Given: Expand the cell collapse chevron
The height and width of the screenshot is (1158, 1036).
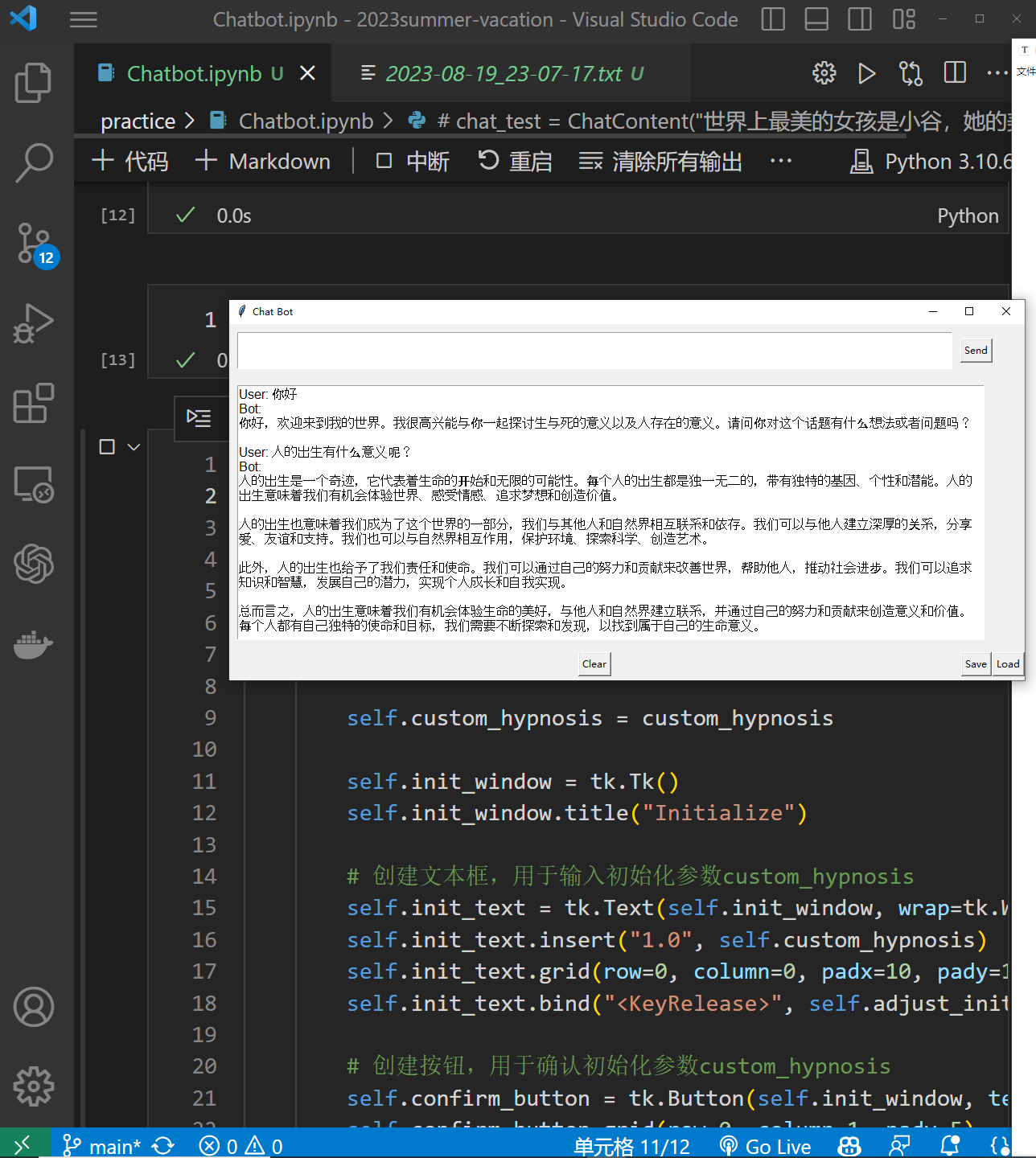Looking at the screenshot, I should [134, 447].
